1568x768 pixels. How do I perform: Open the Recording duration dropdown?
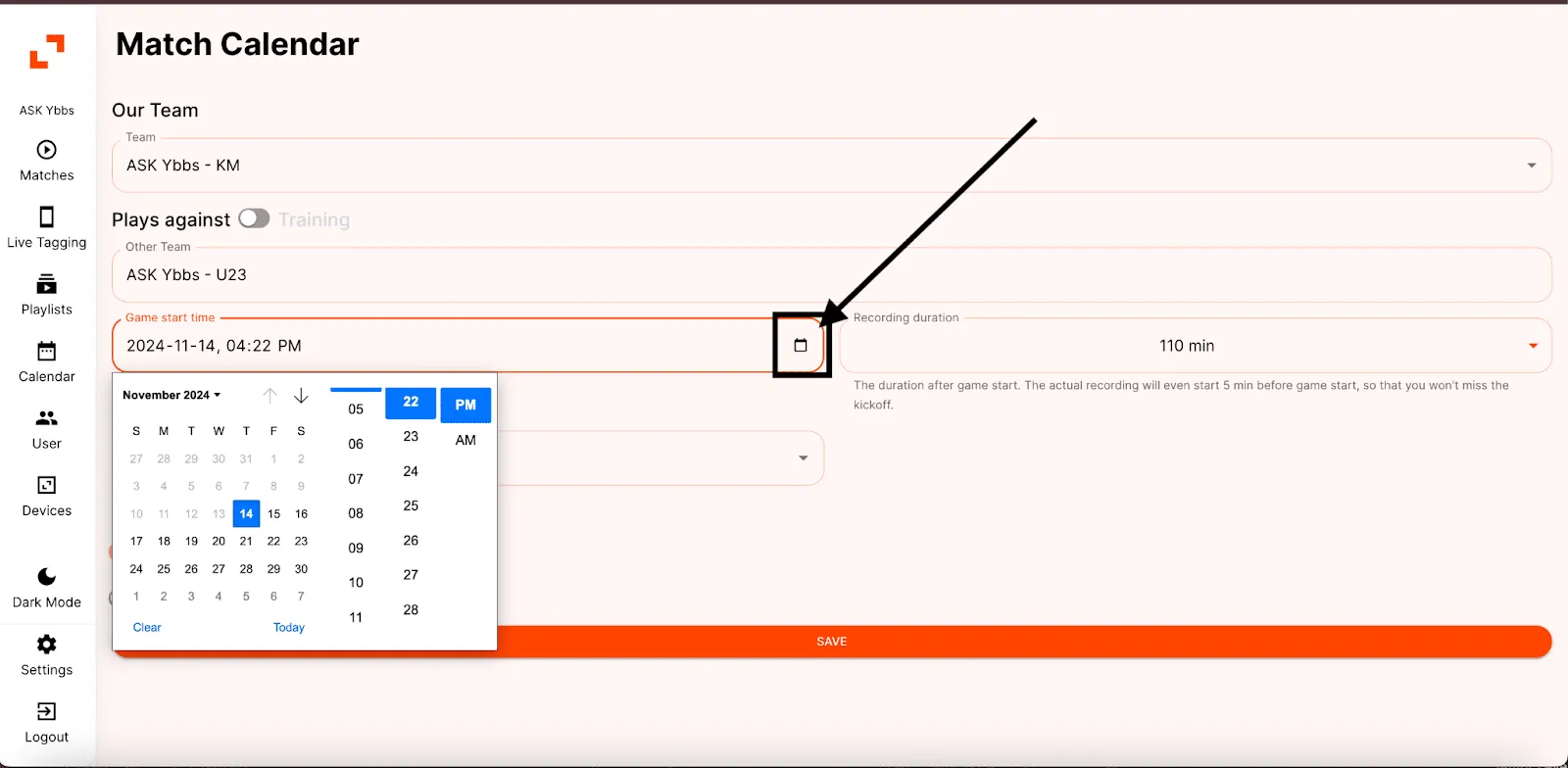[x=1196, y=345]
